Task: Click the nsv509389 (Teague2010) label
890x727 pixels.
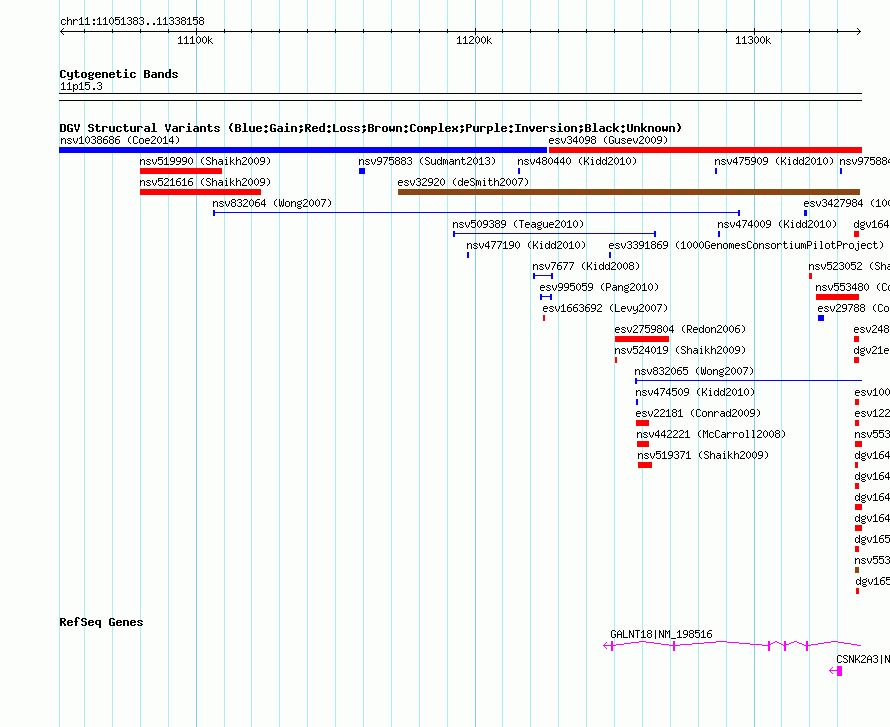Action: coord(518,224)
